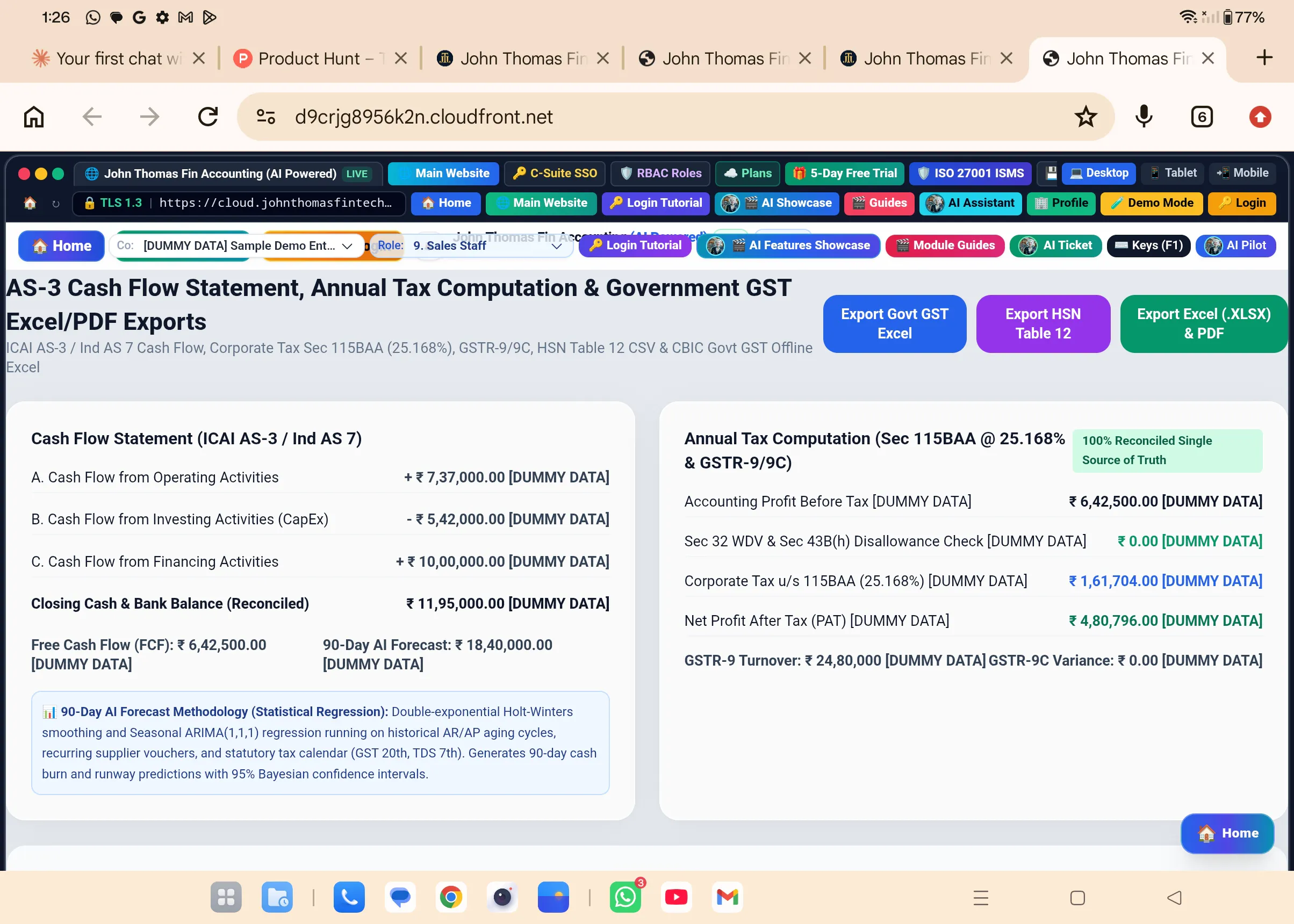Click the small house icon beside TLS bar

[x=30, y=203]
